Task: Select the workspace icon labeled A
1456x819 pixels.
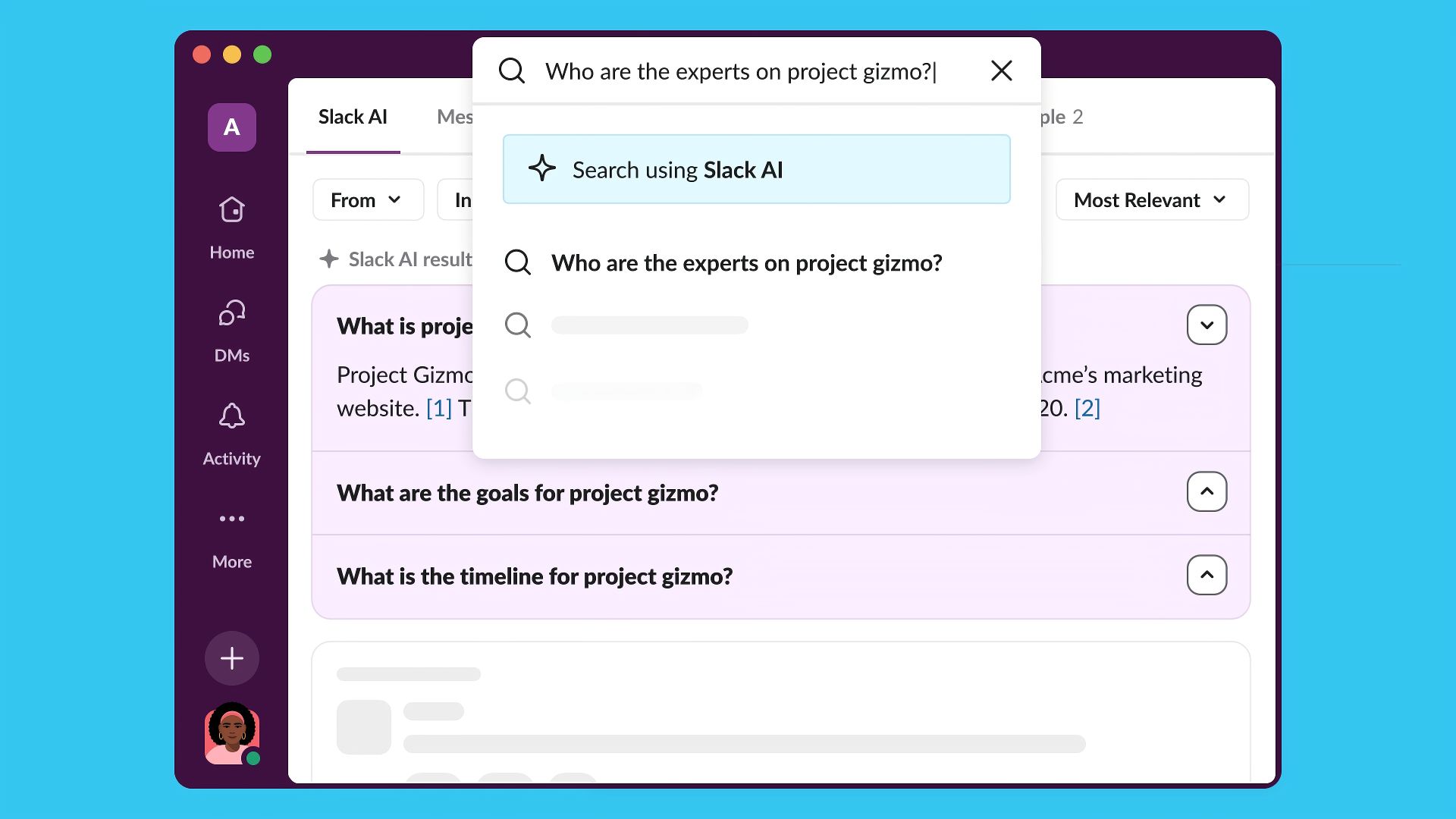Action: pos(231,127)
